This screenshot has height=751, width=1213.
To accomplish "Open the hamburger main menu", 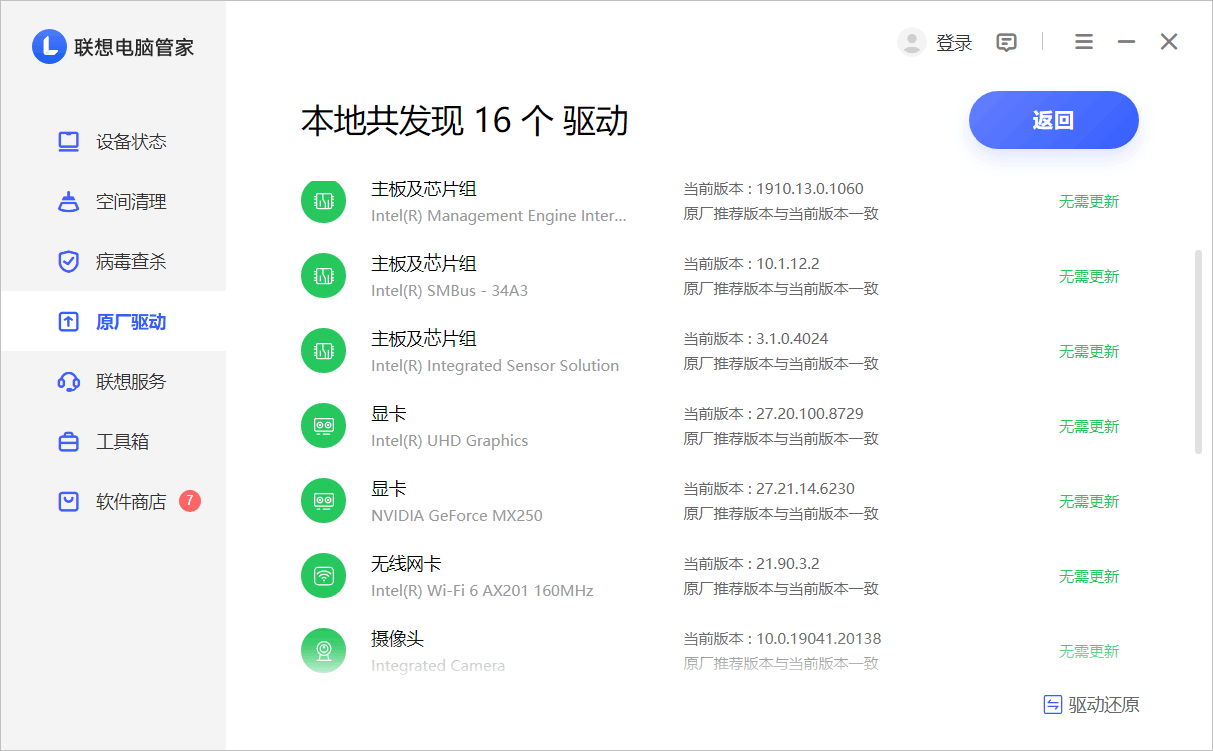I will pos(1084,42).
